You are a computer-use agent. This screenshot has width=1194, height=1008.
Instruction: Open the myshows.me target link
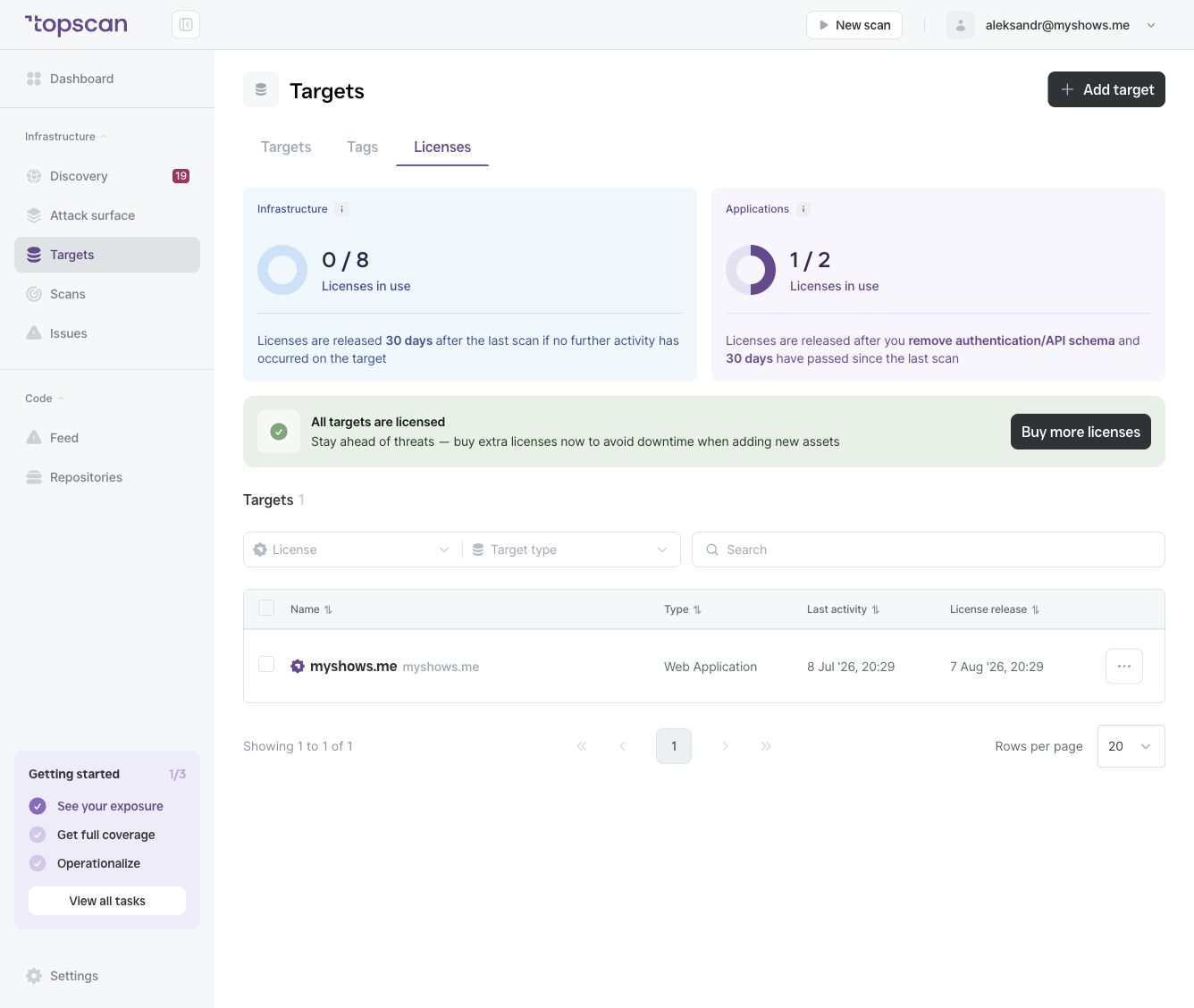[354, 667]
